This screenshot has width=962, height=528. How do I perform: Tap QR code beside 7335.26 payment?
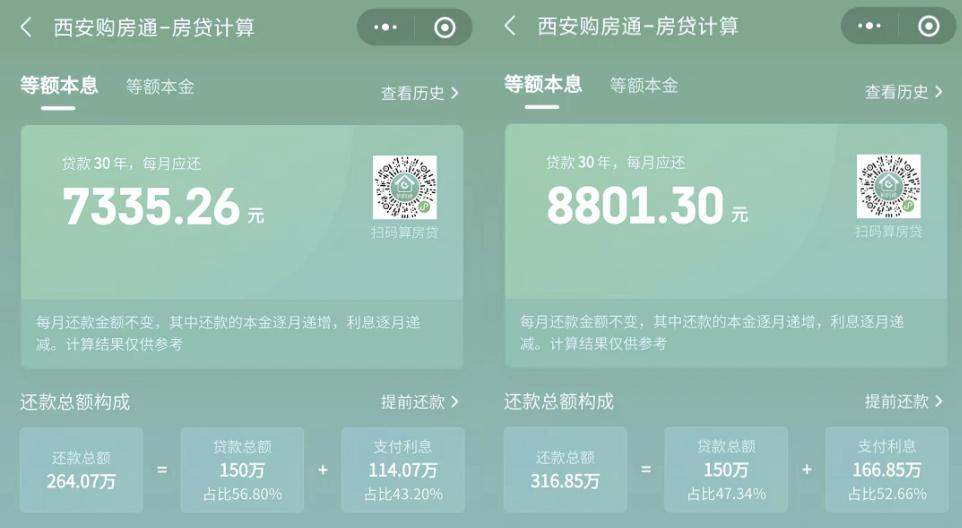[x=405, y=187]
